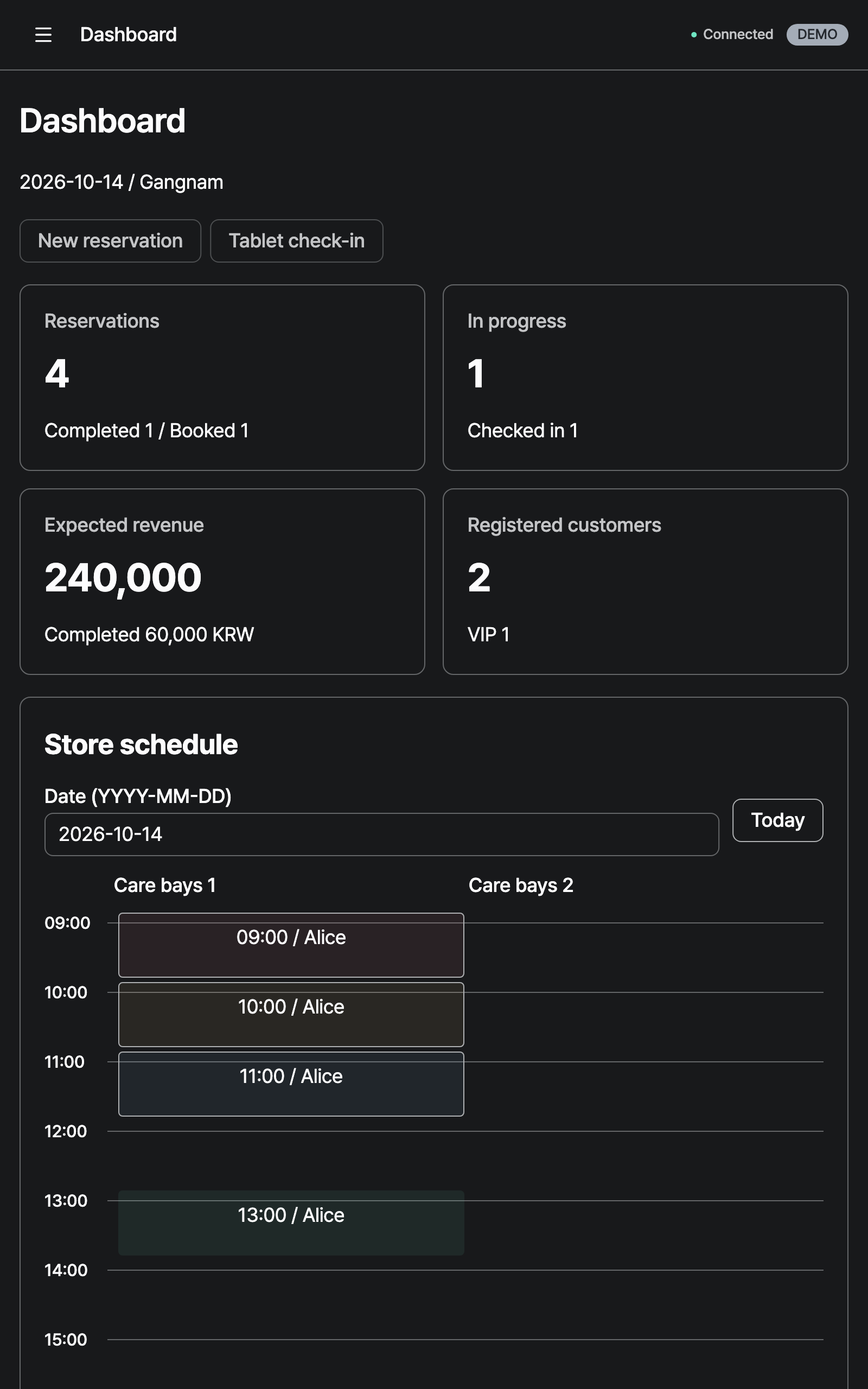Jump to Today in store schedule

click(777, 820)
